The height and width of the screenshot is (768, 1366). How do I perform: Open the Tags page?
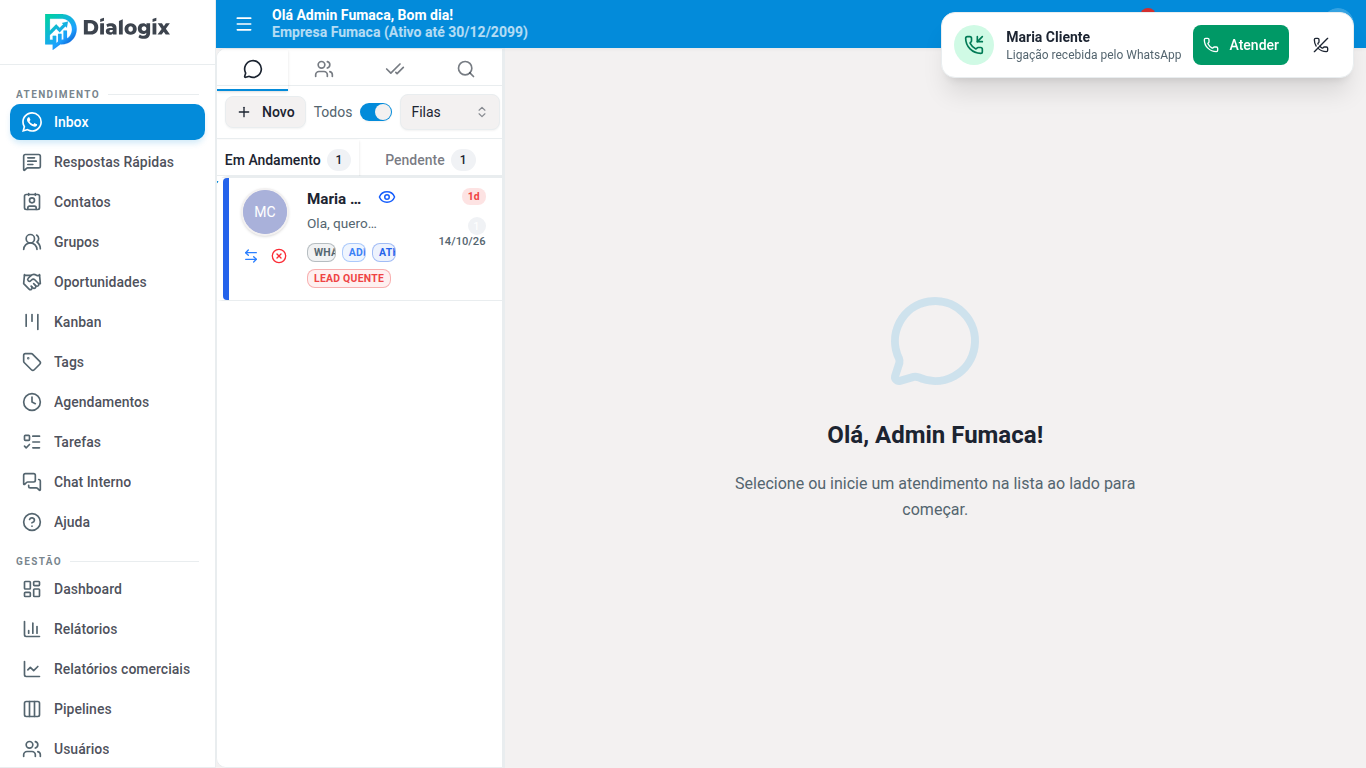click(107, 362)
